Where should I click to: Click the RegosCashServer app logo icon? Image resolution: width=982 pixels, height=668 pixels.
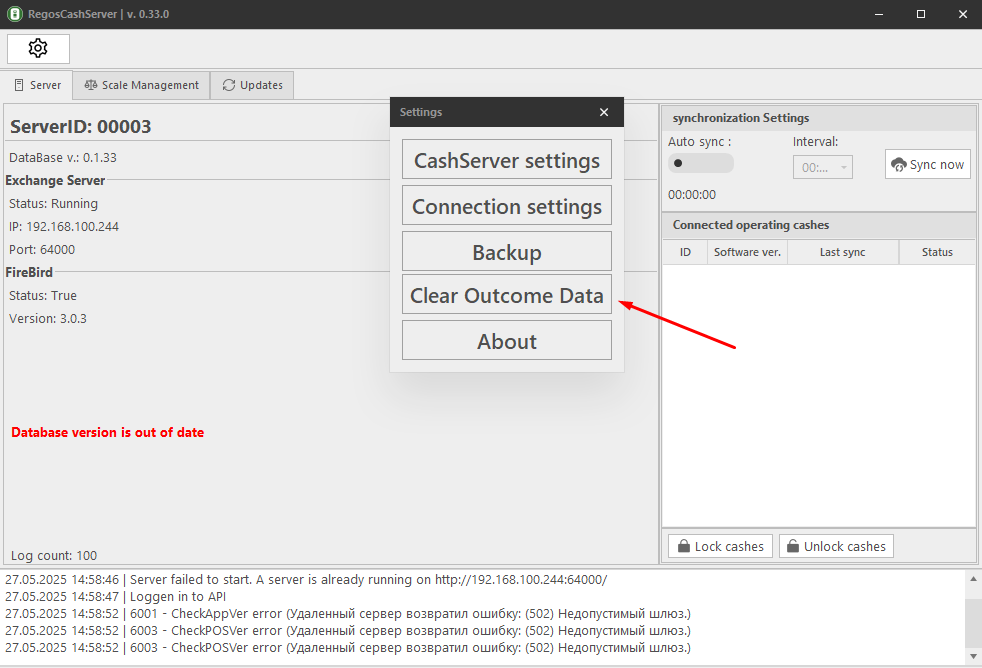[14, 14]
